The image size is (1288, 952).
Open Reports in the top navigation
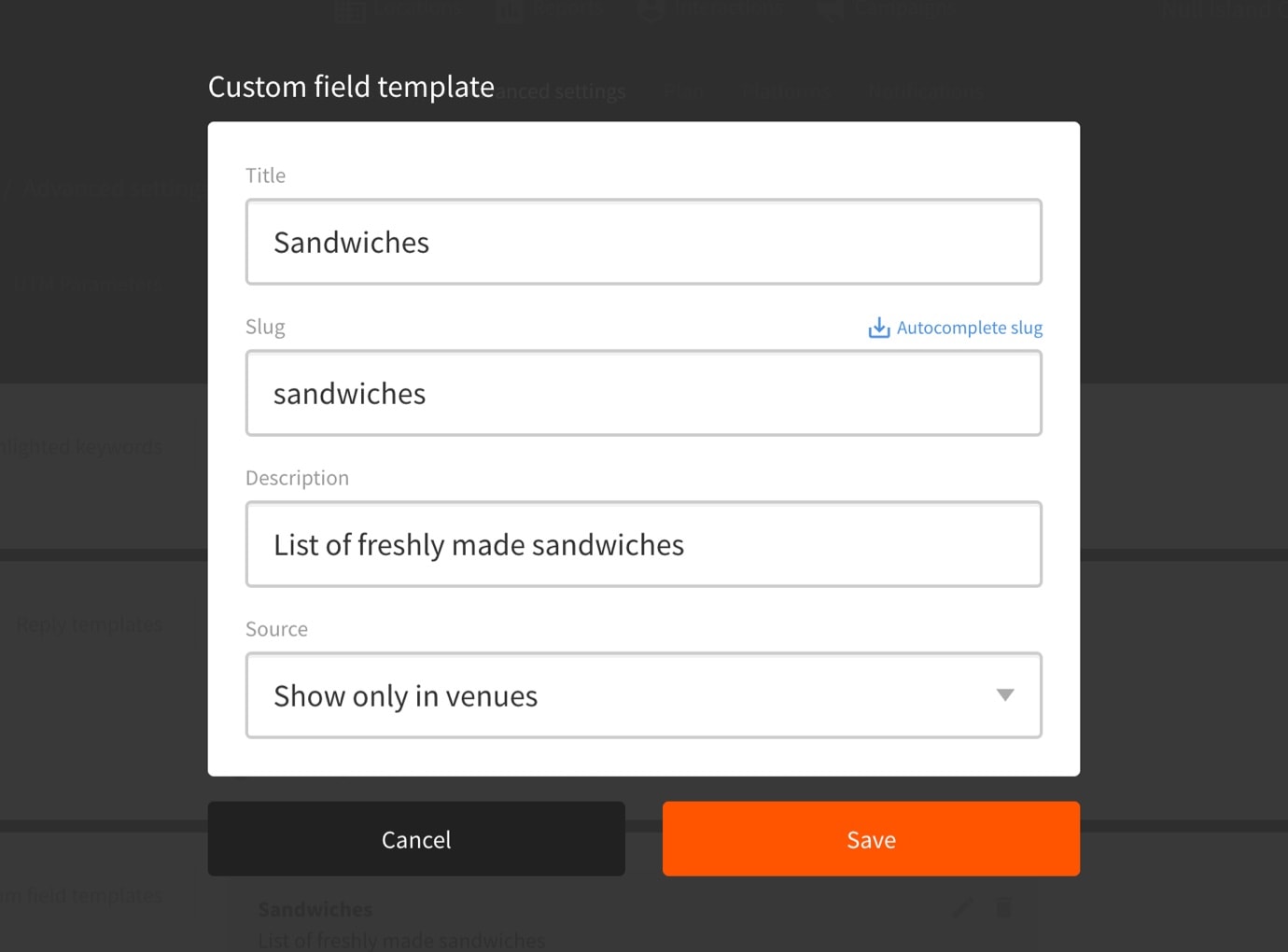[x=551, y=9]
